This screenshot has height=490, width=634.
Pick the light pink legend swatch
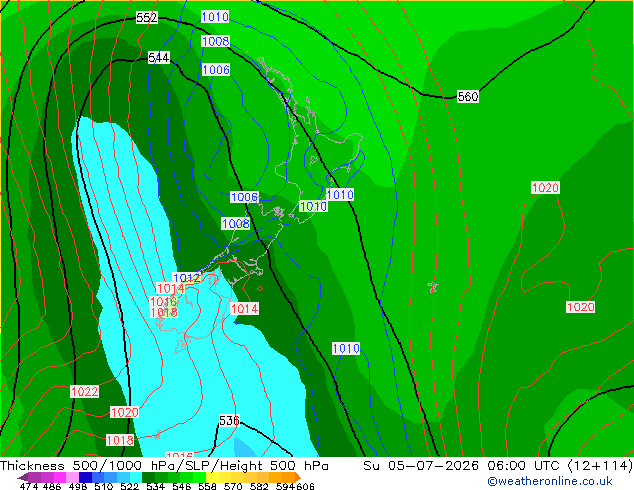(x=72, y=477)
